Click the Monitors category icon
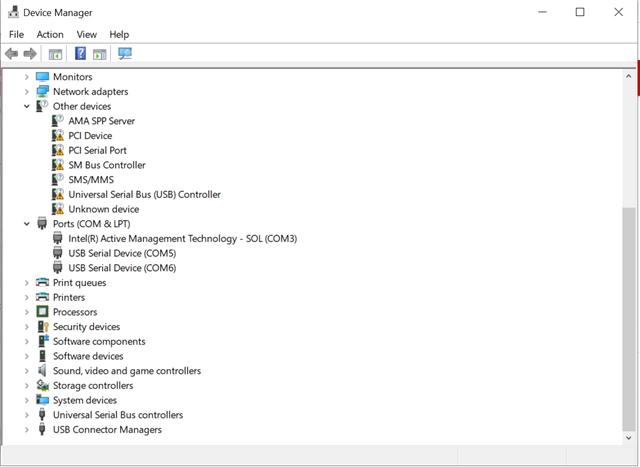This screenshot has height=467, width=640. tap(42, 77)
